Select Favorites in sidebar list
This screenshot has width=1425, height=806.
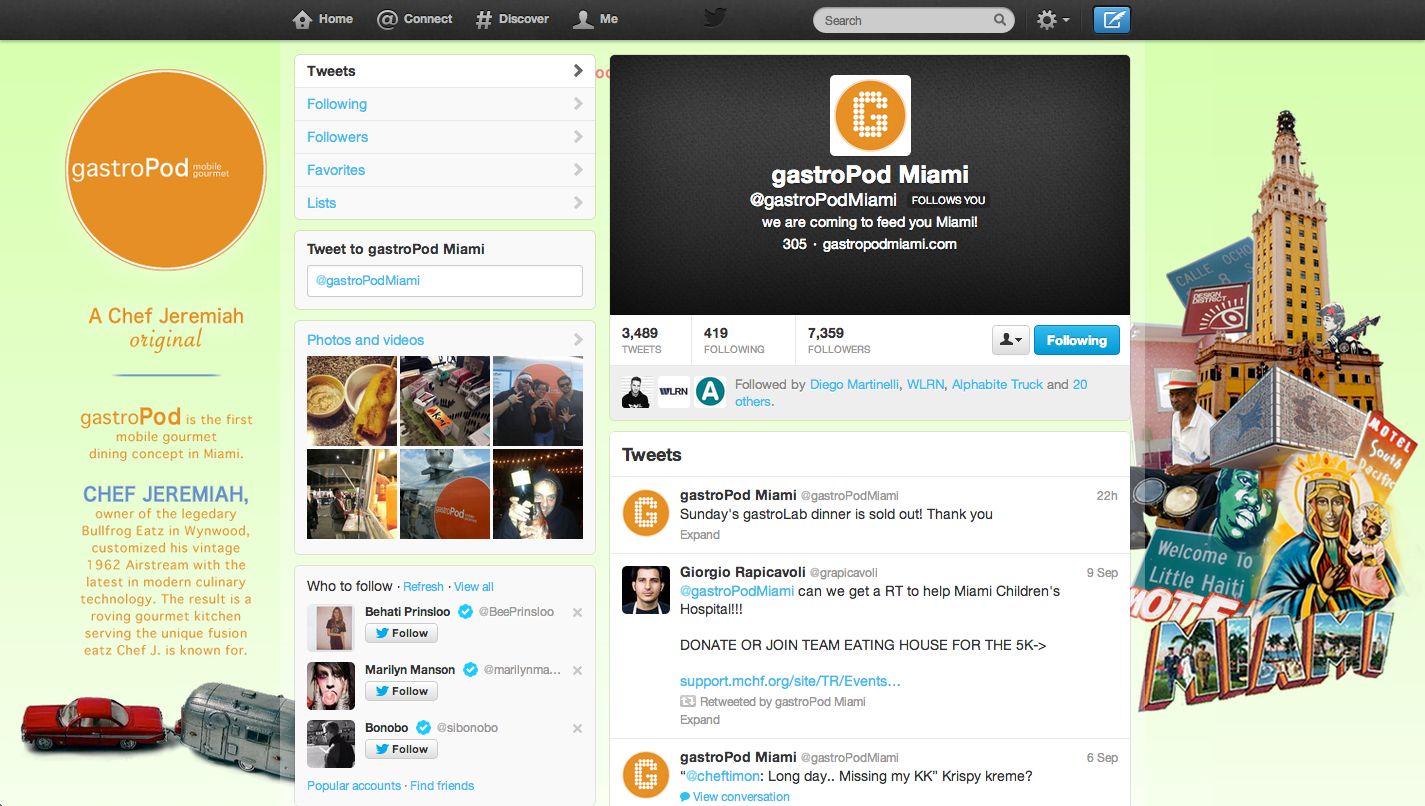tap(445, 170)
